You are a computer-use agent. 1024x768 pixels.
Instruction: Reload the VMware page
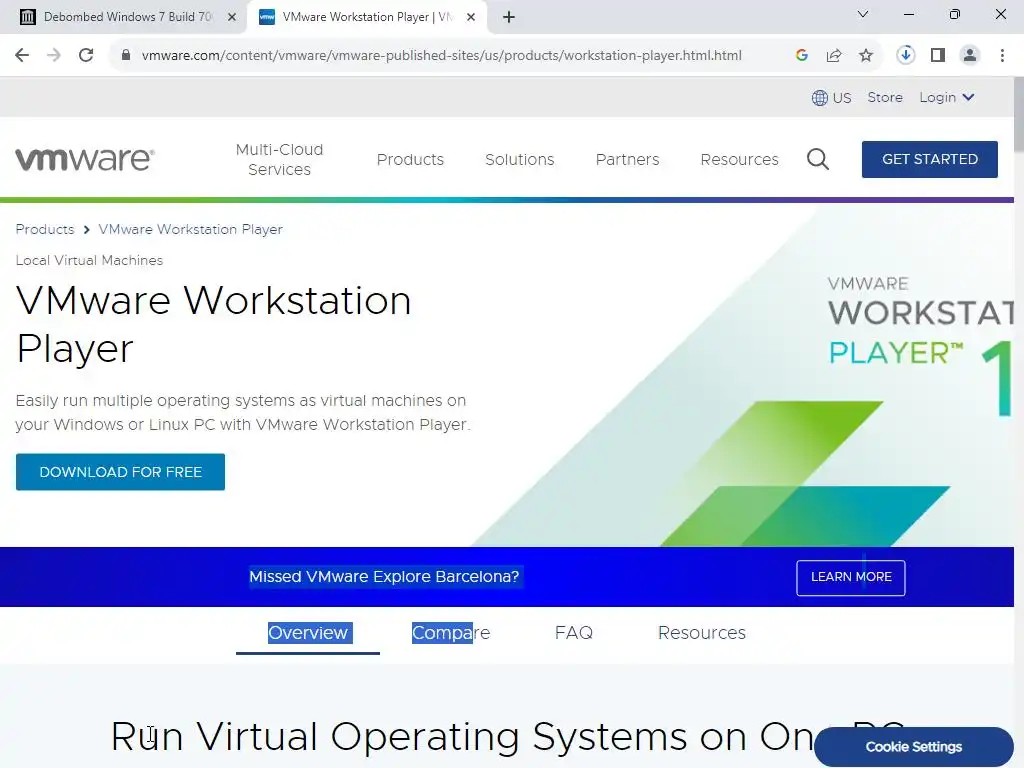[x=86, y=56]
